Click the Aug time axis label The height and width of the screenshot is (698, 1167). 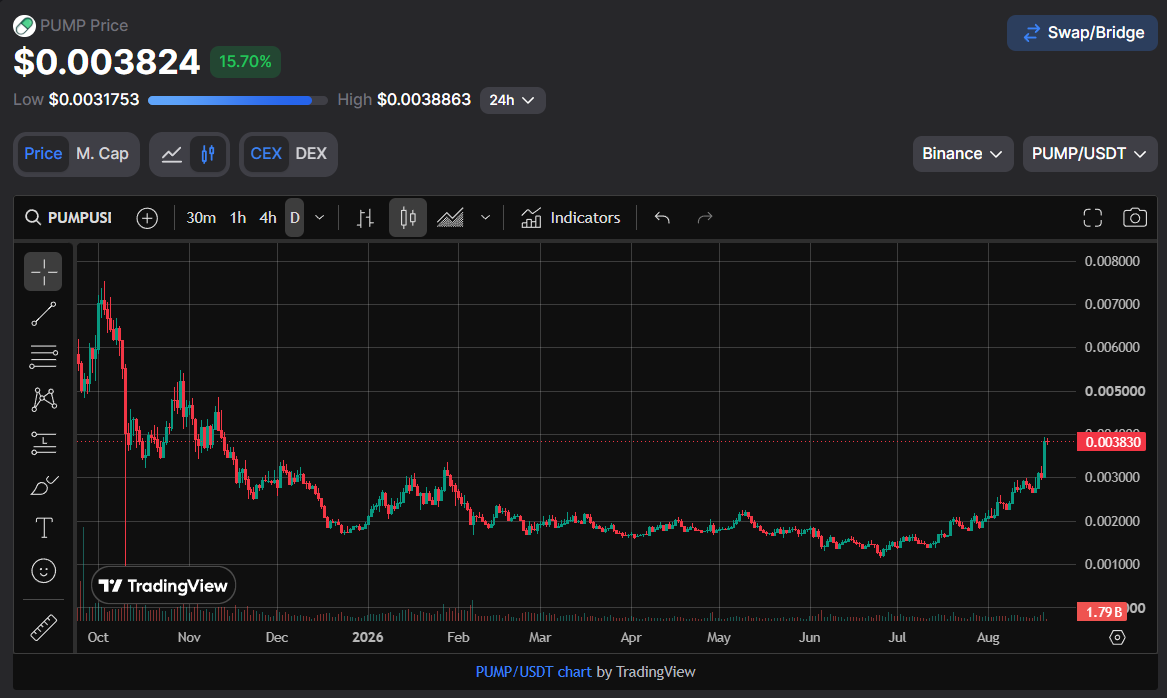click(988, 638)
